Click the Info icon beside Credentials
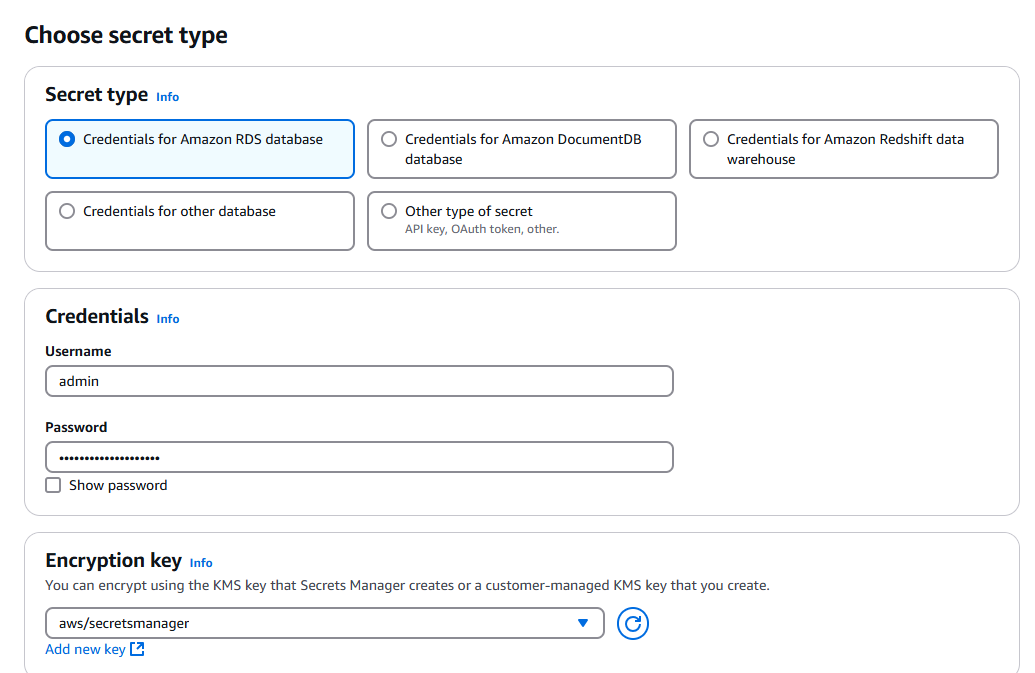 (168, 318)
